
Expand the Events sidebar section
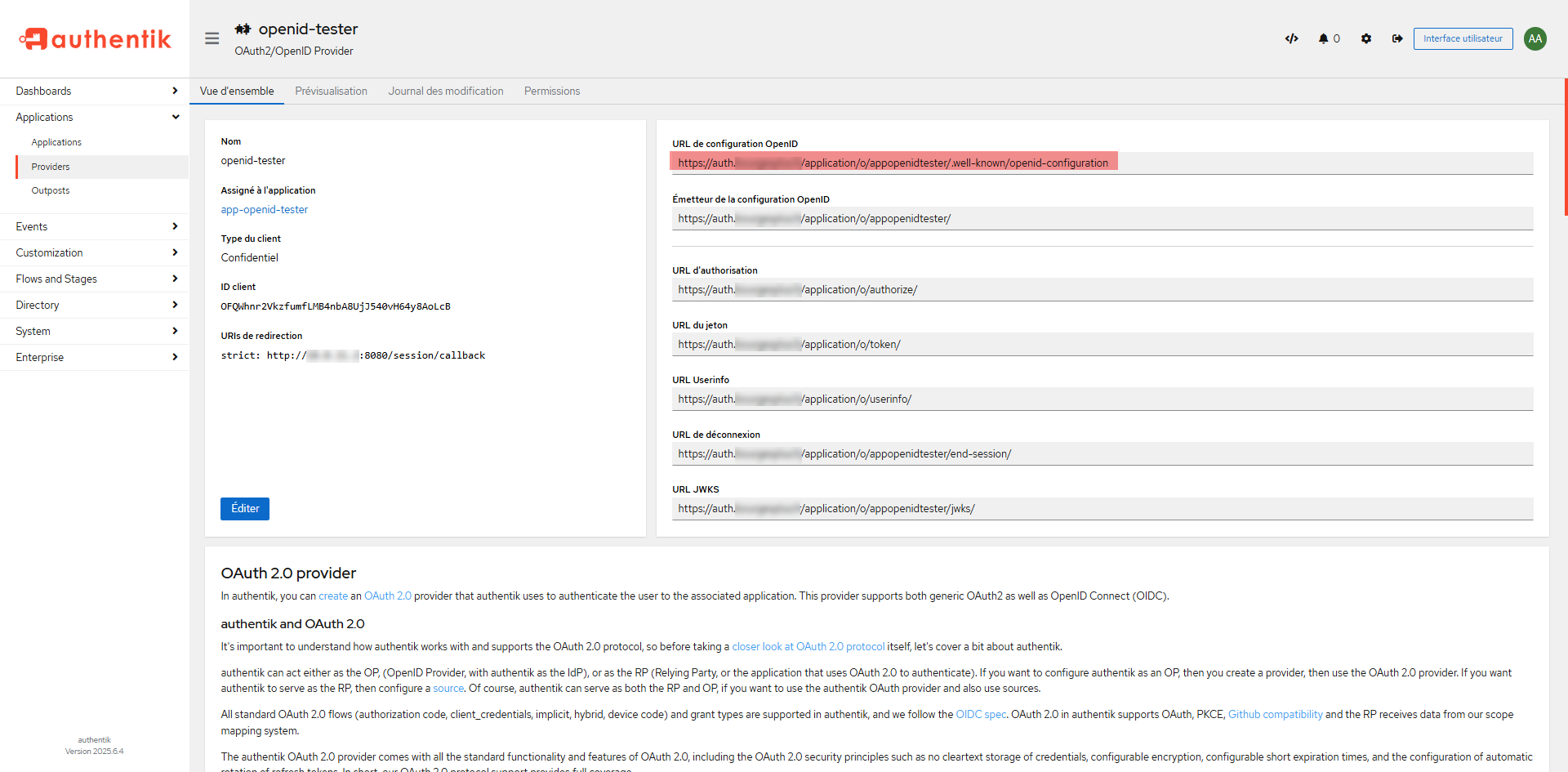click(94, 226)
